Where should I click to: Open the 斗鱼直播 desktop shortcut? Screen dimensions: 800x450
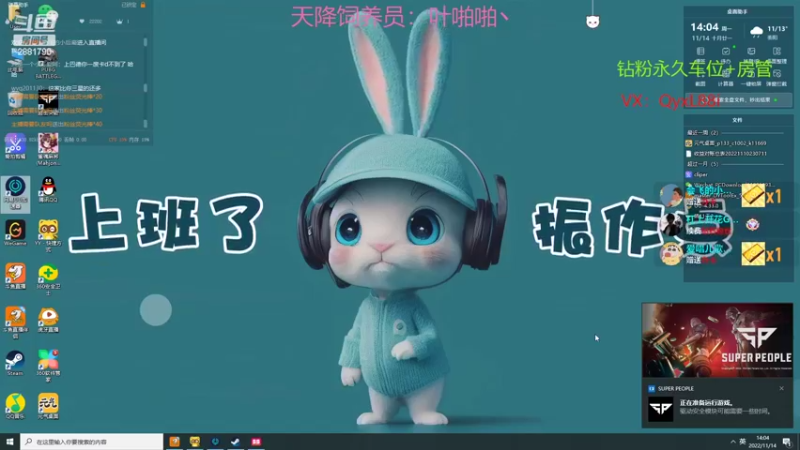click(15, 276)
